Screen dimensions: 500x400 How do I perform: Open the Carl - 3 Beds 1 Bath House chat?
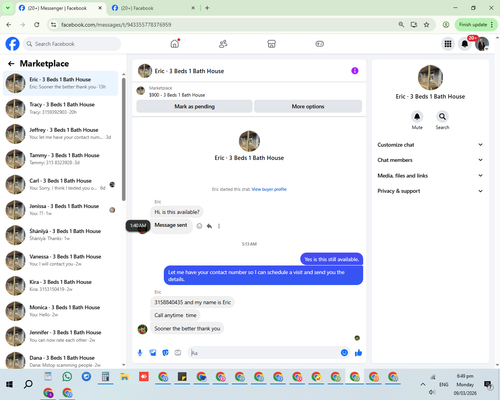click(x=61, y=184)
